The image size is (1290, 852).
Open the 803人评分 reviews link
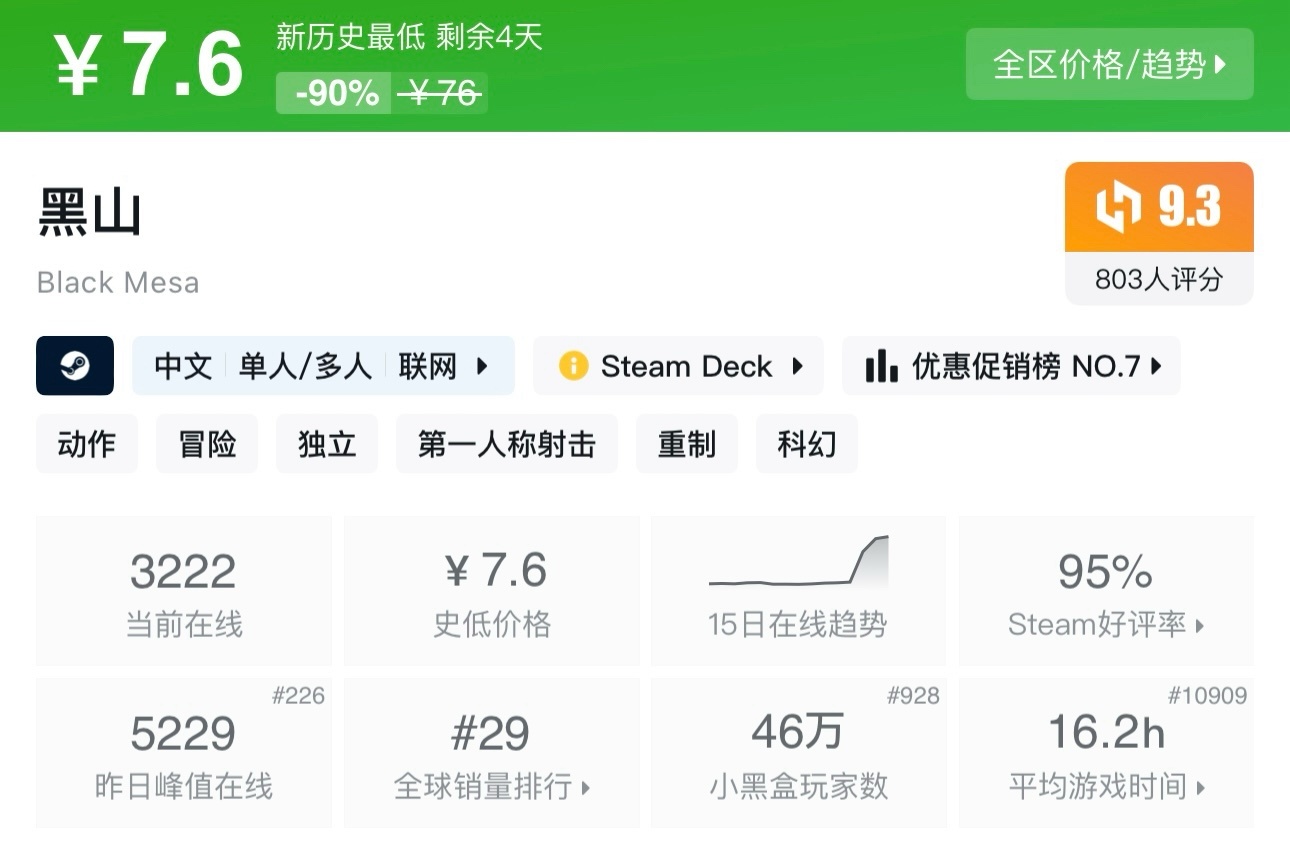point(1158,281)
